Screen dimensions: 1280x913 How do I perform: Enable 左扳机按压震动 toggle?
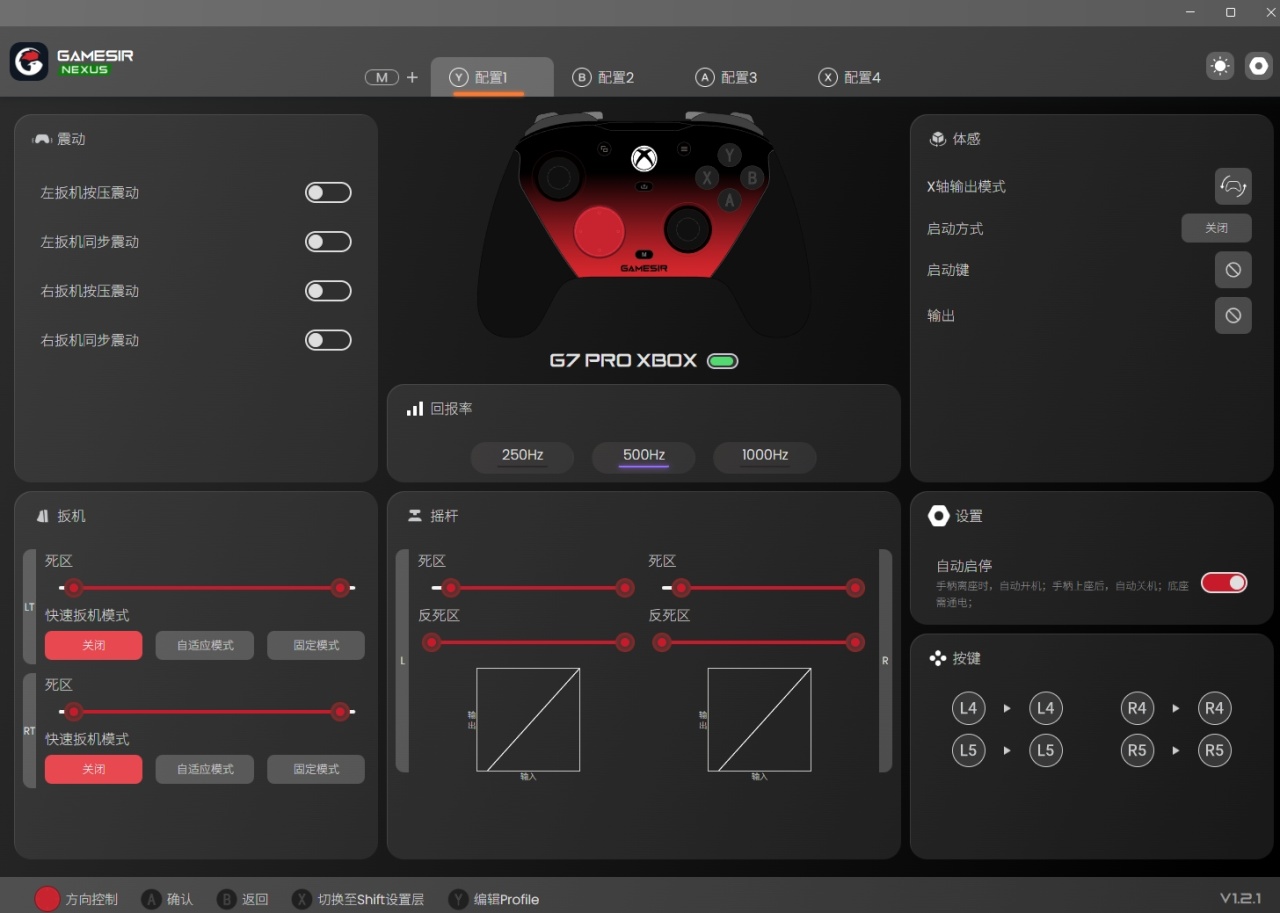coord(328,193)
